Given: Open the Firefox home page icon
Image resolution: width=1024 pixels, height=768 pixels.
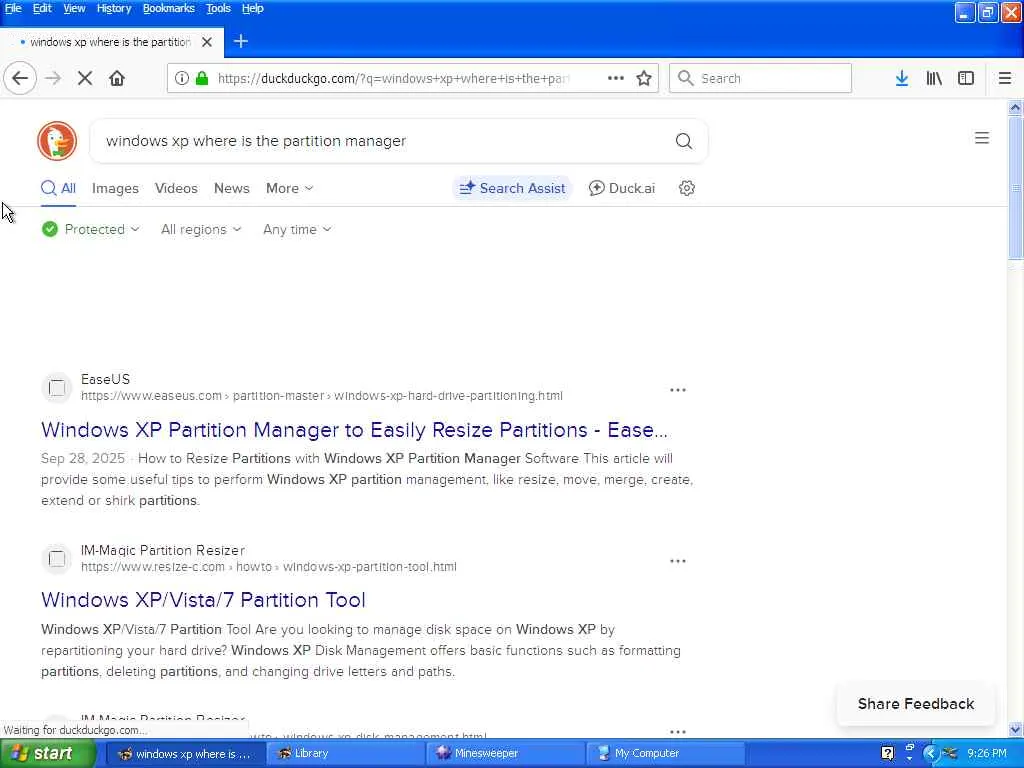Looking at the screenshot, I should 117,78.
